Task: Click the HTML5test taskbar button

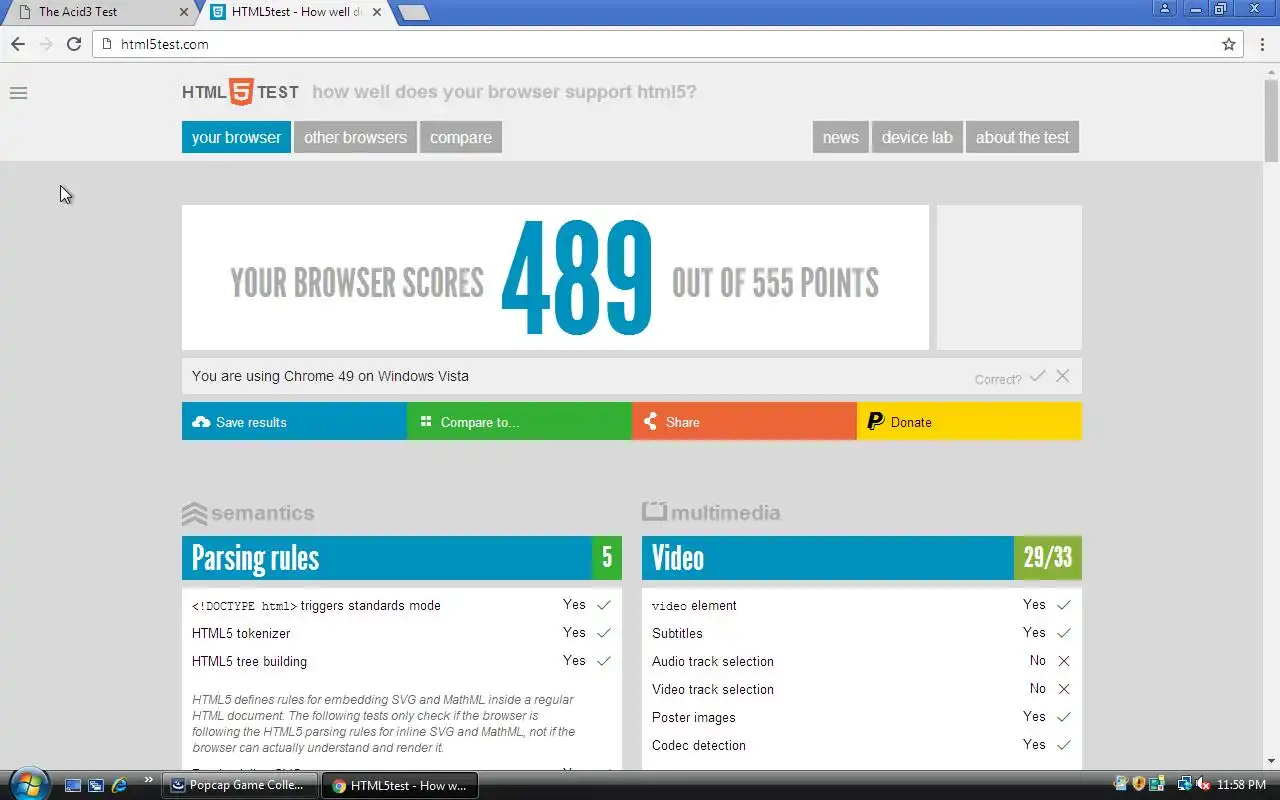Action: pos(400,785)
